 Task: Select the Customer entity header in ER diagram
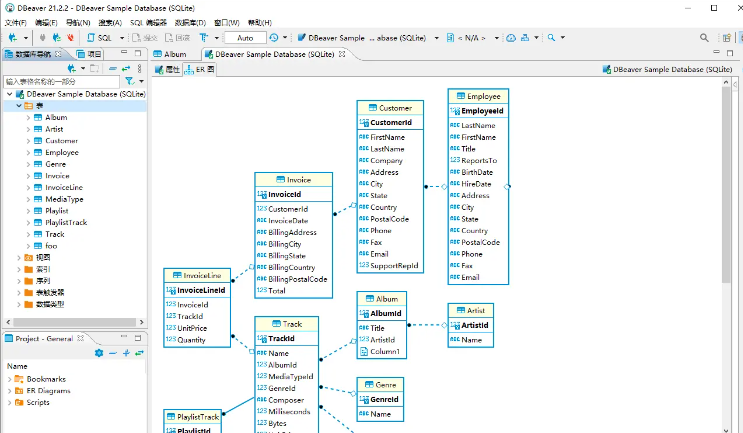coord(390,108)
